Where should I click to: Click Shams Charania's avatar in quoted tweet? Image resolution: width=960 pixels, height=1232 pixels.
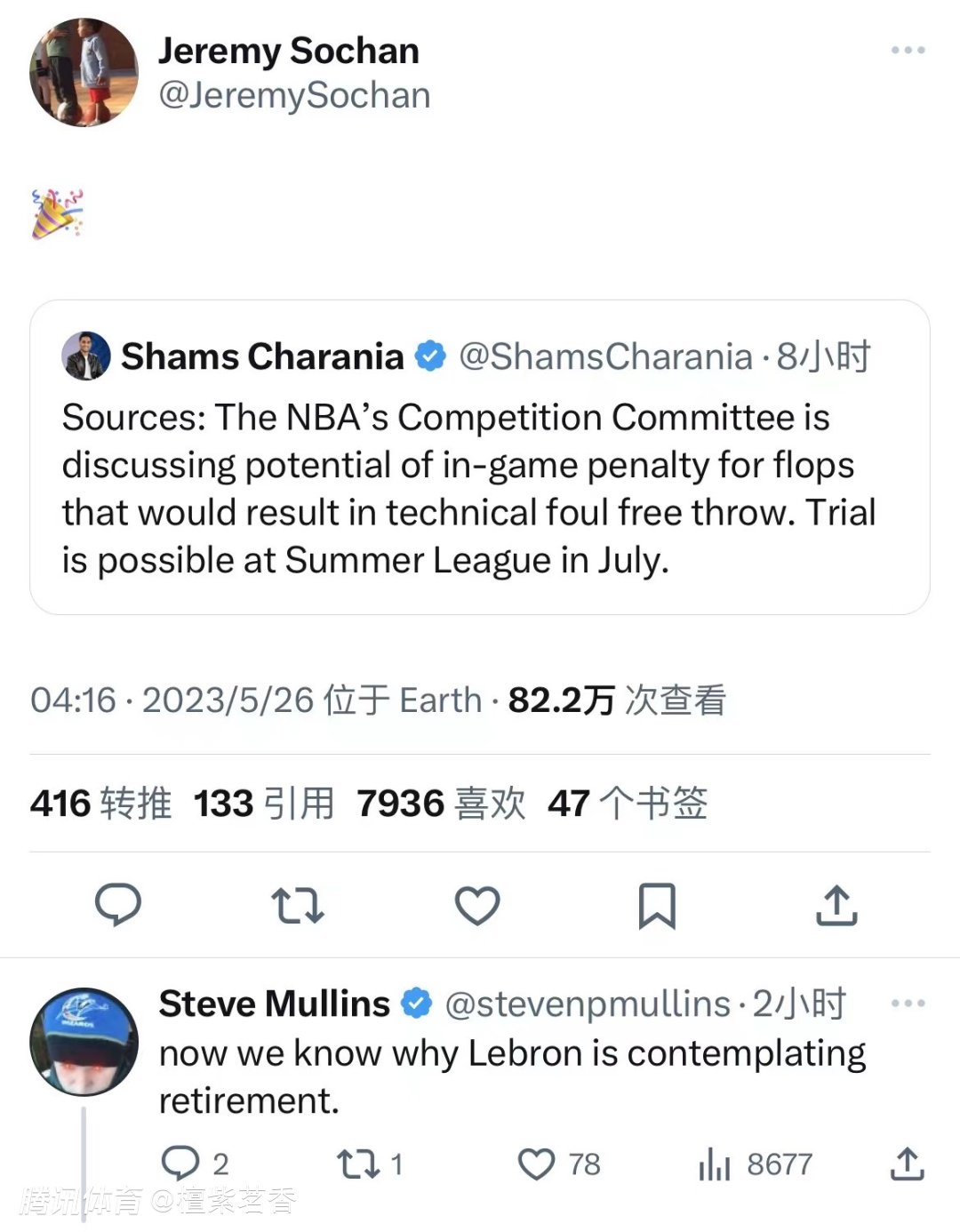[x=85, y=356]
